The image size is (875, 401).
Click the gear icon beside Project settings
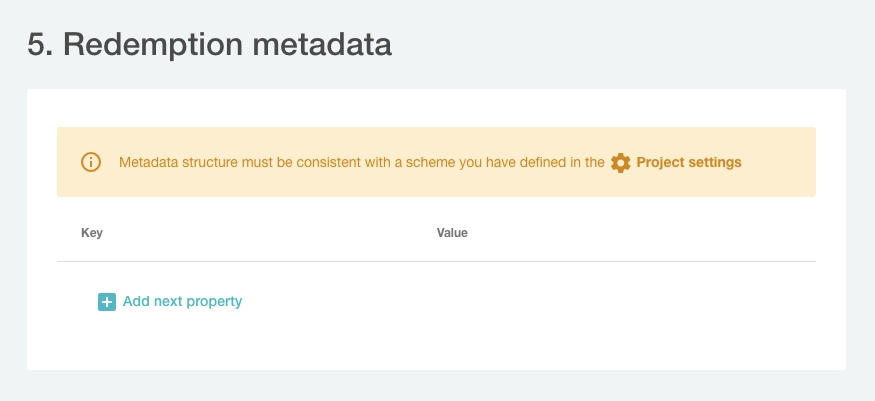pyautogui.click(x=621, y=162)
